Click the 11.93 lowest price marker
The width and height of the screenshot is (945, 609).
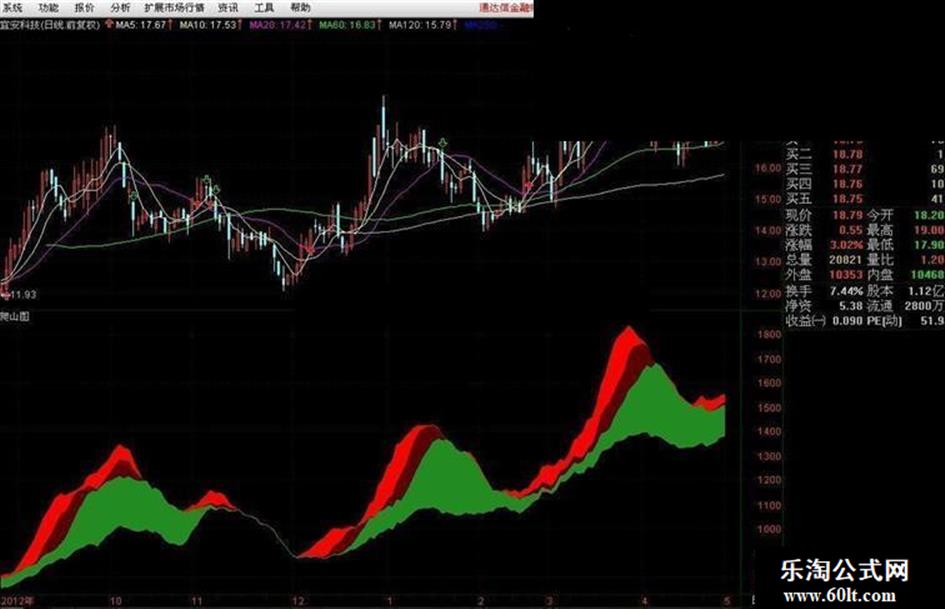coord(23,295)
